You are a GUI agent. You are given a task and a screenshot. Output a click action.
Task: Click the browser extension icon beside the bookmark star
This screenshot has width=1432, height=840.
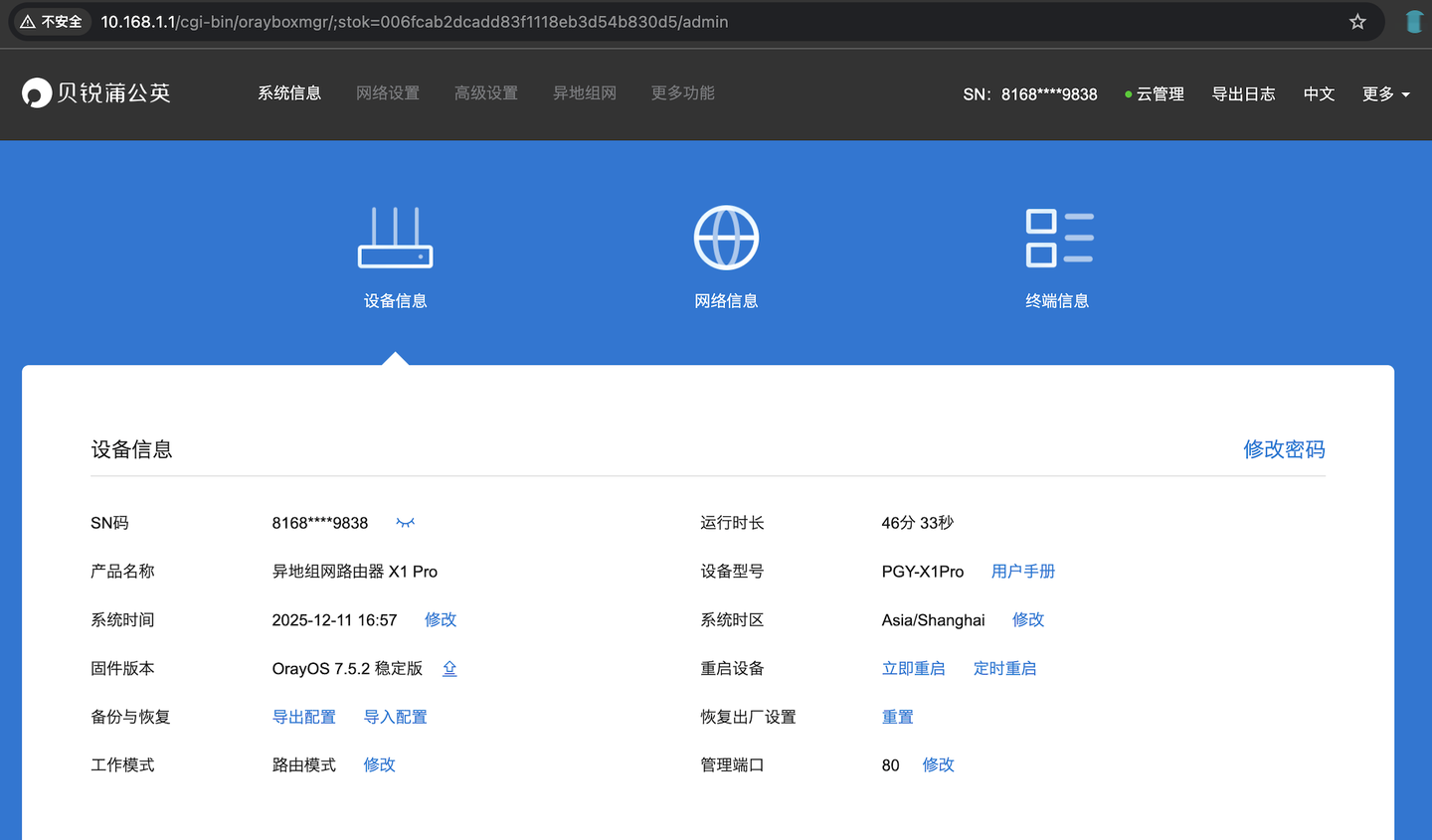point(1414,22)
